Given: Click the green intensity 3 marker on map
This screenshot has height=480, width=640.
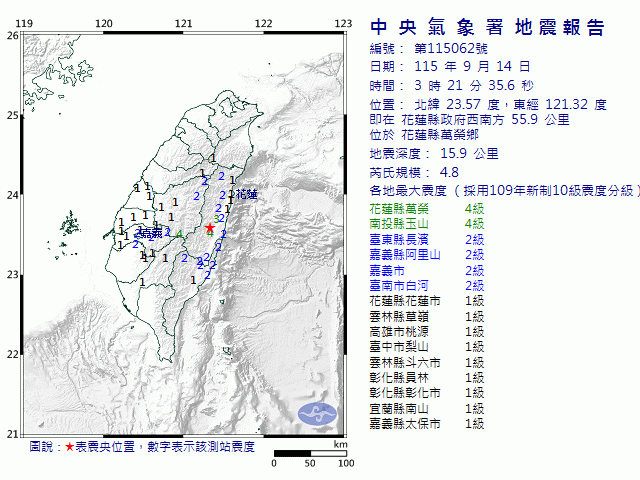Looking at the screenshot, I should [216, 218].
